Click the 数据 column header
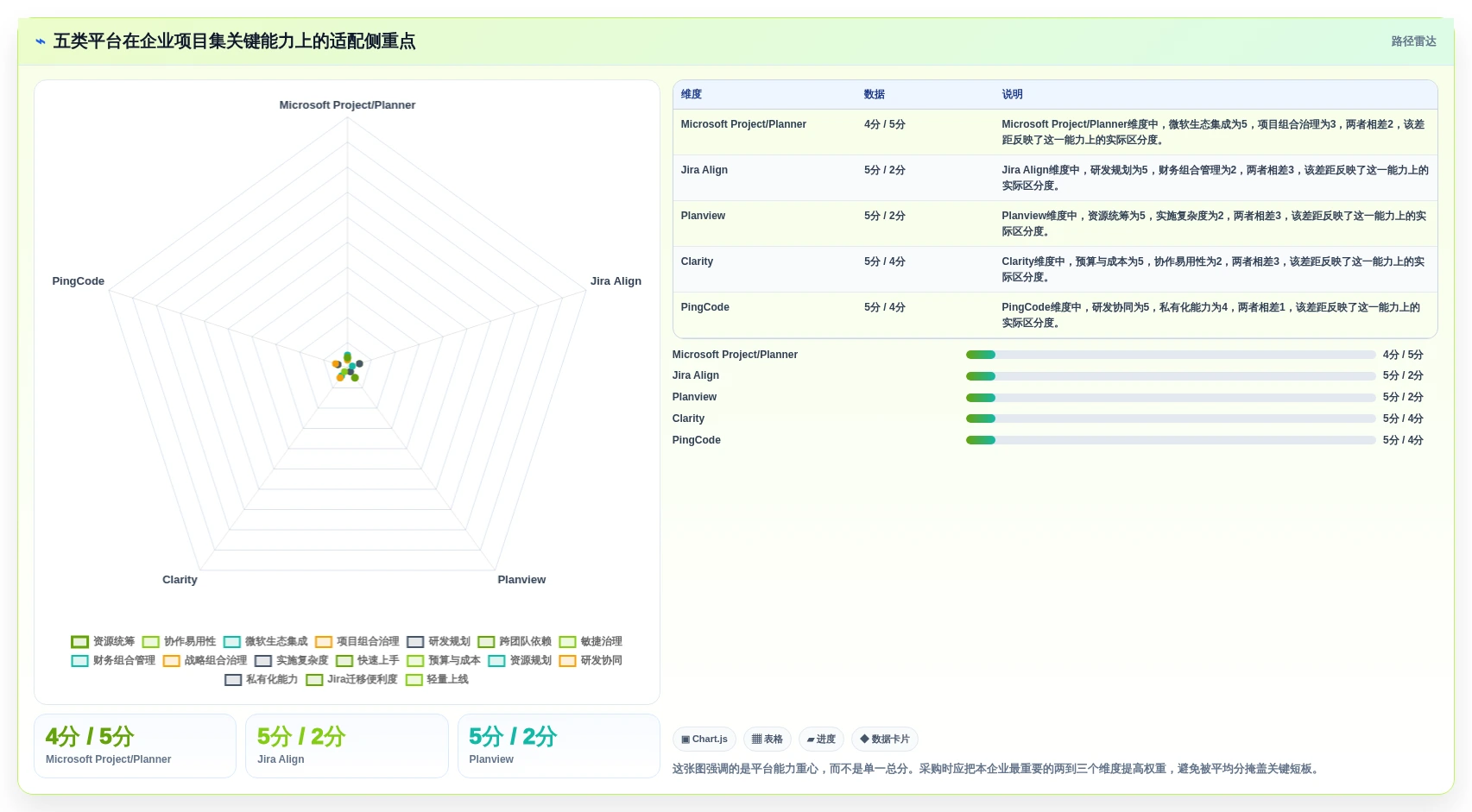1472x812 pixels. [x=875, y=94]
